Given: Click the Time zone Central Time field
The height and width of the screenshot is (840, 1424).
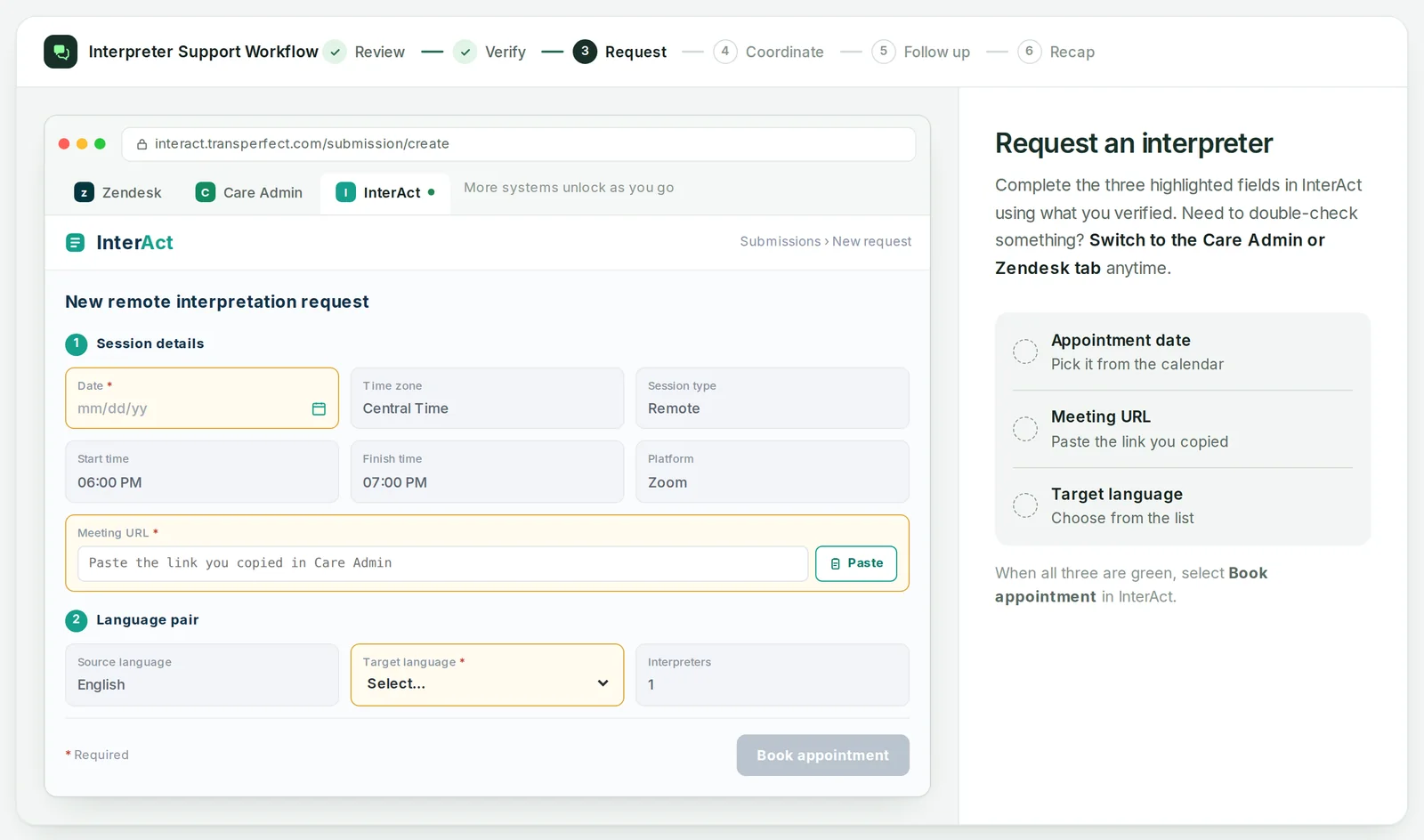Looking at the screenshot, I should click(488, 399).
